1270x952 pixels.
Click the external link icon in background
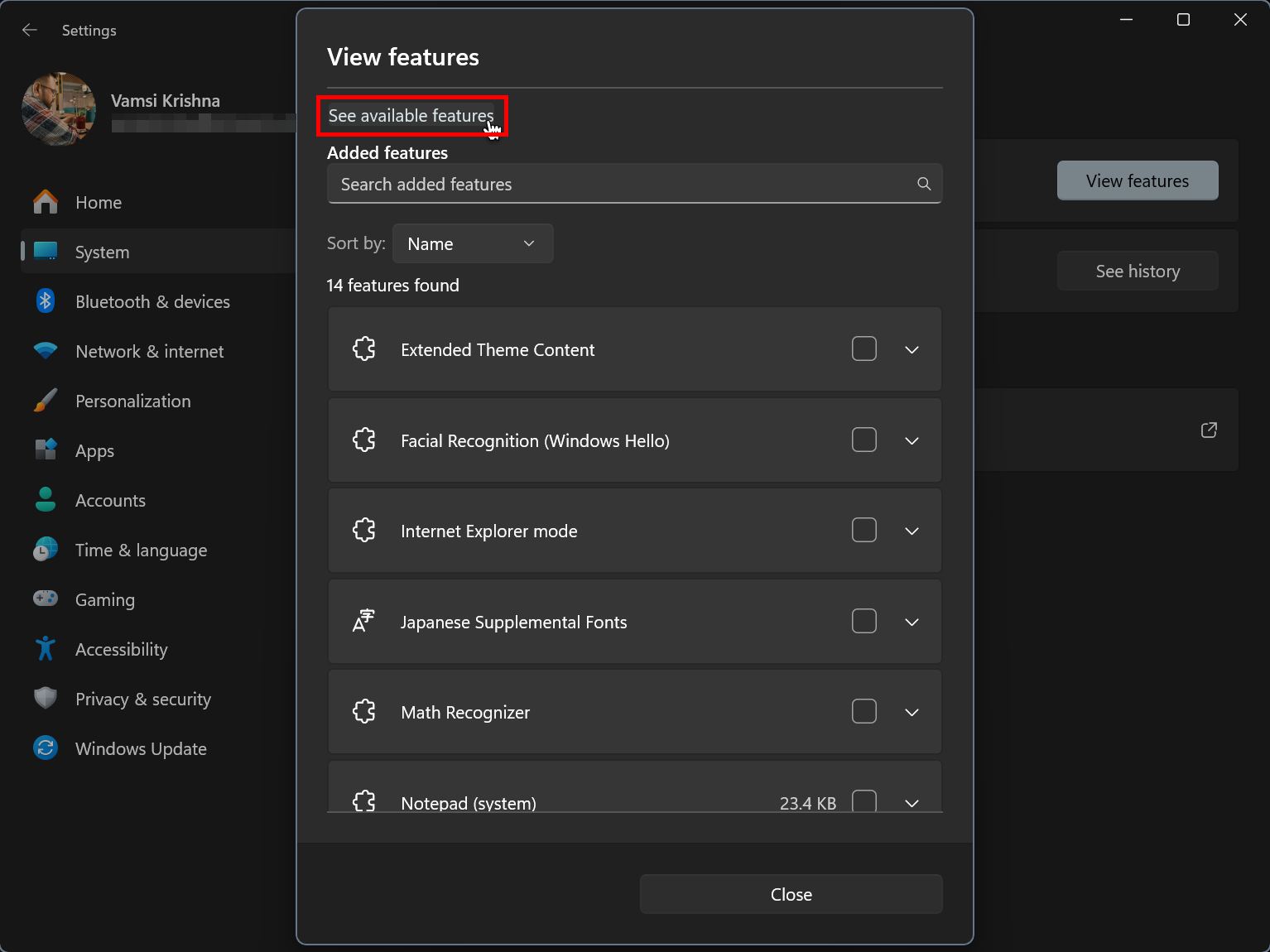point(1209,430)
